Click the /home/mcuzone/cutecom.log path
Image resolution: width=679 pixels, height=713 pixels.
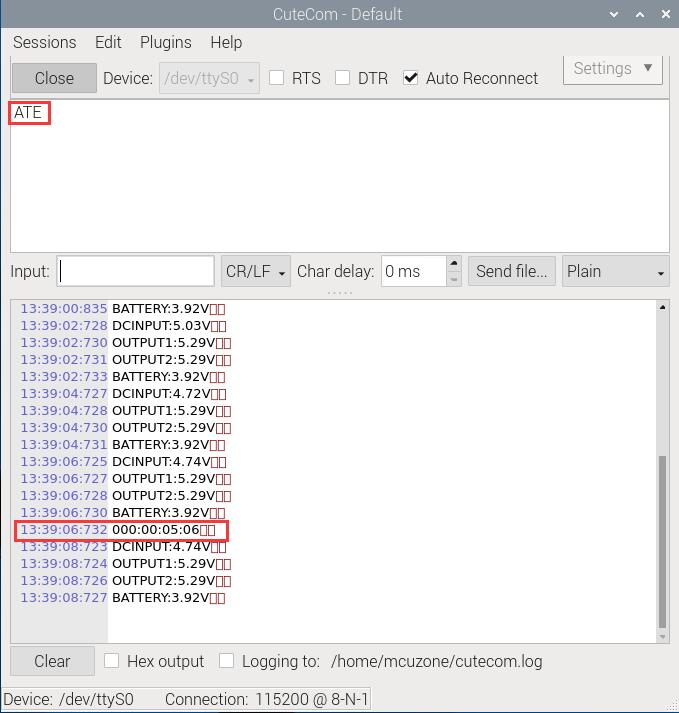[x=437, y=661]
